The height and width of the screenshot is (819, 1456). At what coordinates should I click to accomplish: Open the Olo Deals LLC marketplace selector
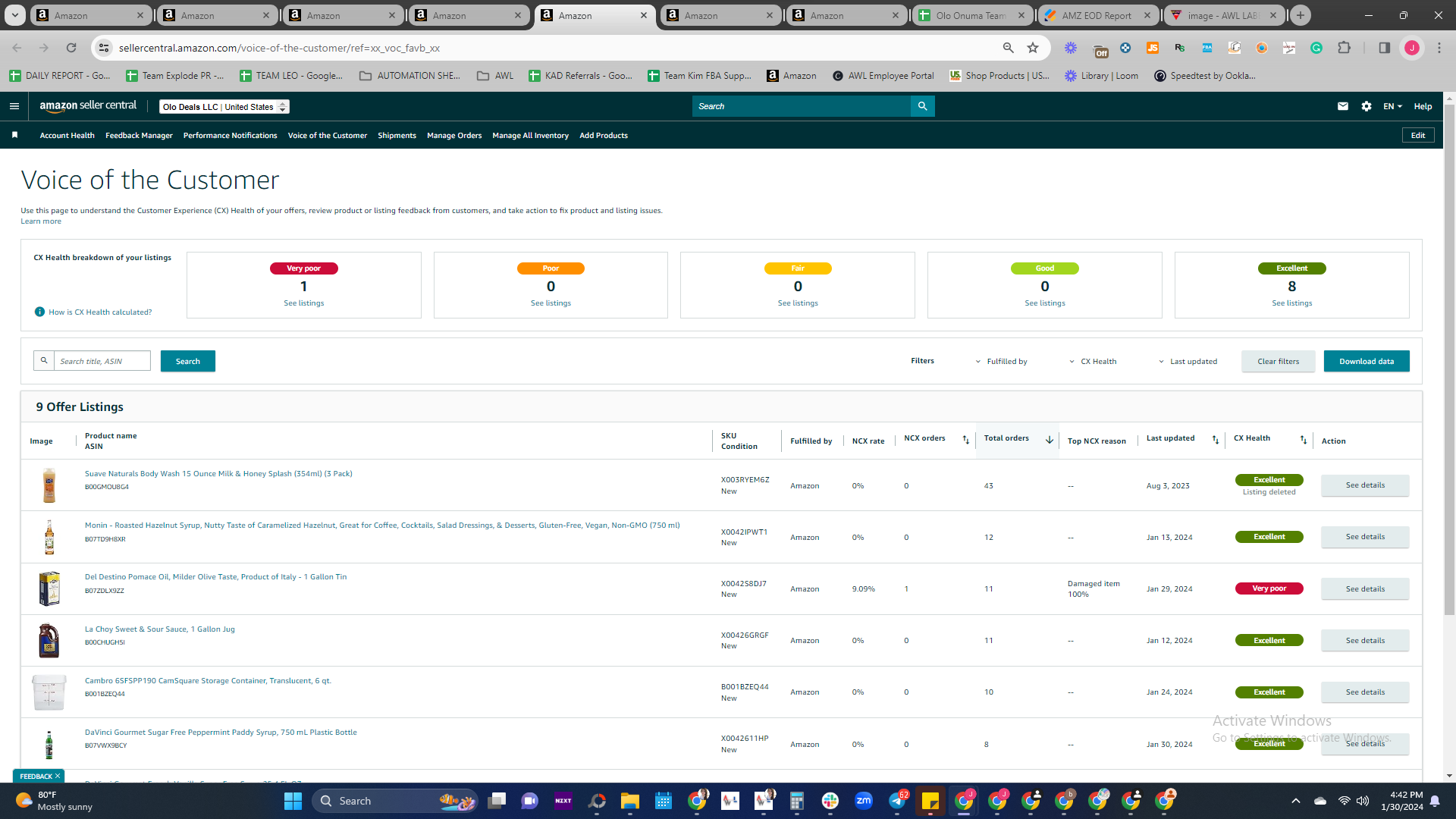[224, 107]
